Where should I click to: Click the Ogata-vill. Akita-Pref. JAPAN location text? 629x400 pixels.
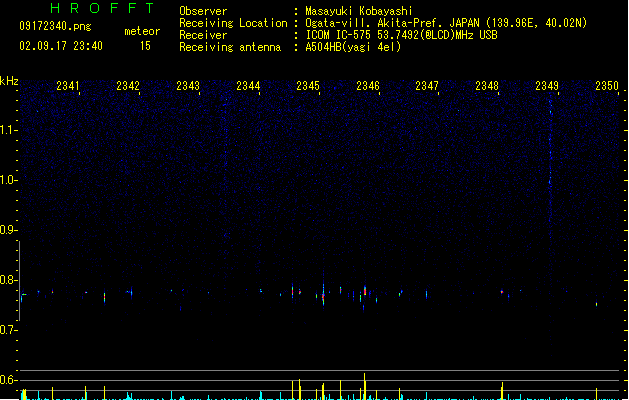coord(446,23)
